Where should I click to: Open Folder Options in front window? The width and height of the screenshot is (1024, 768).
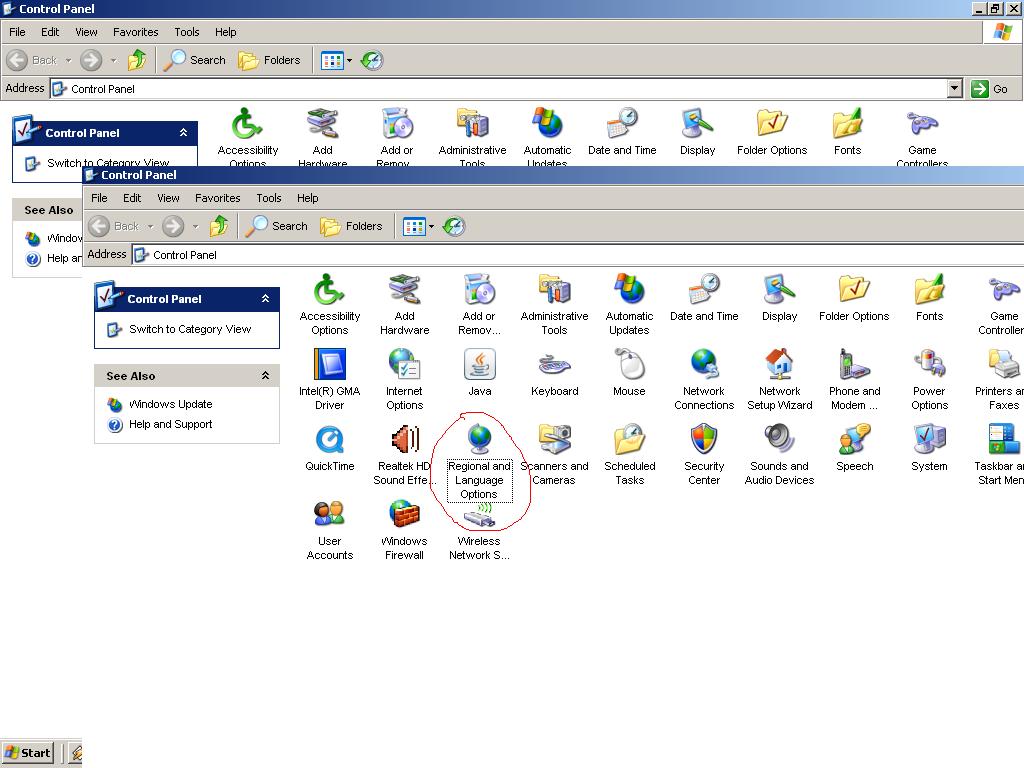pos(854,298)
